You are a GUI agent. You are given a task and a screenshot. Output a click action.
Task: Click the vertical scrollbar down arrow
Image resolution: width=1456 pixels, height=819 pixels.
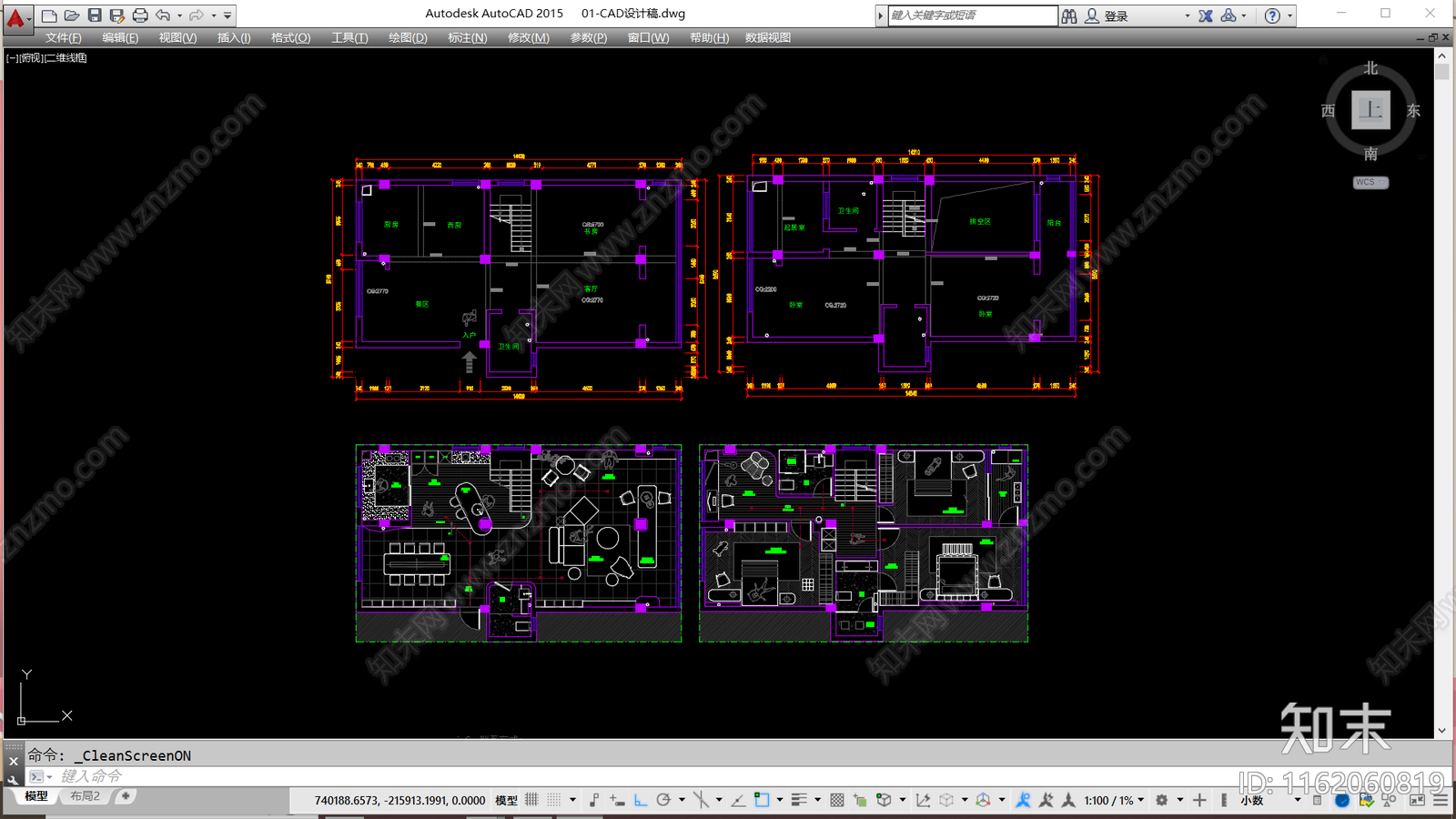[x=1441, y=730]
